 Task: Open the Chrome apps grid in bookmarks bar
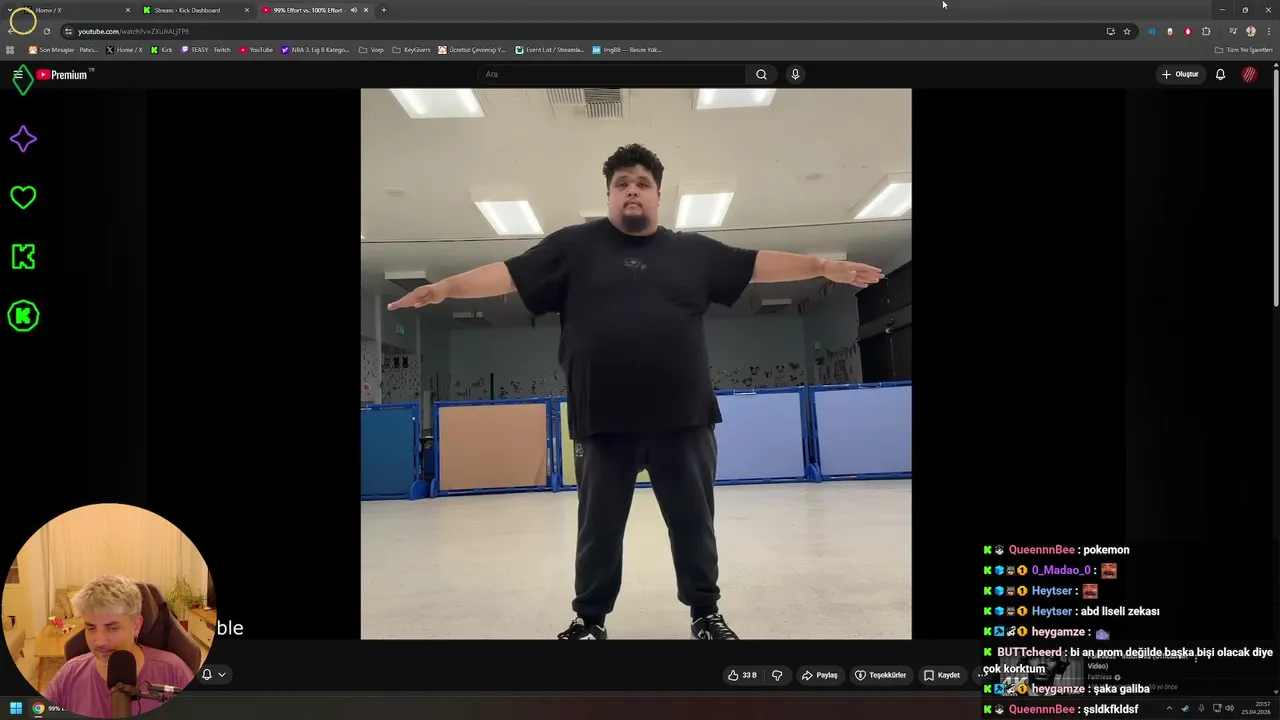[10, 49]
